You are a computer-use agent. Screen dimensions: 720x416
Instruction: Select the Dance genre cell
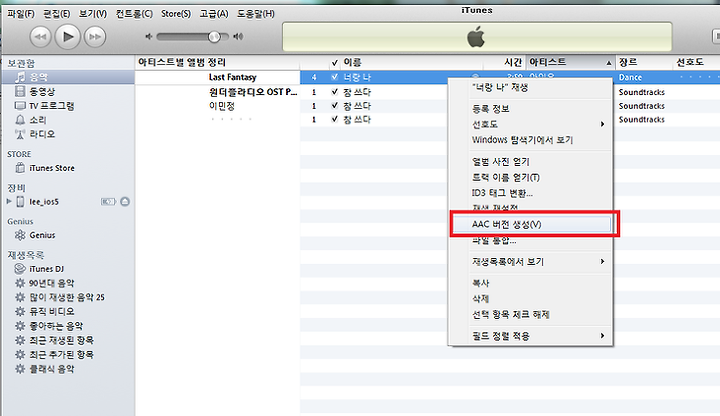coord(630,77)
